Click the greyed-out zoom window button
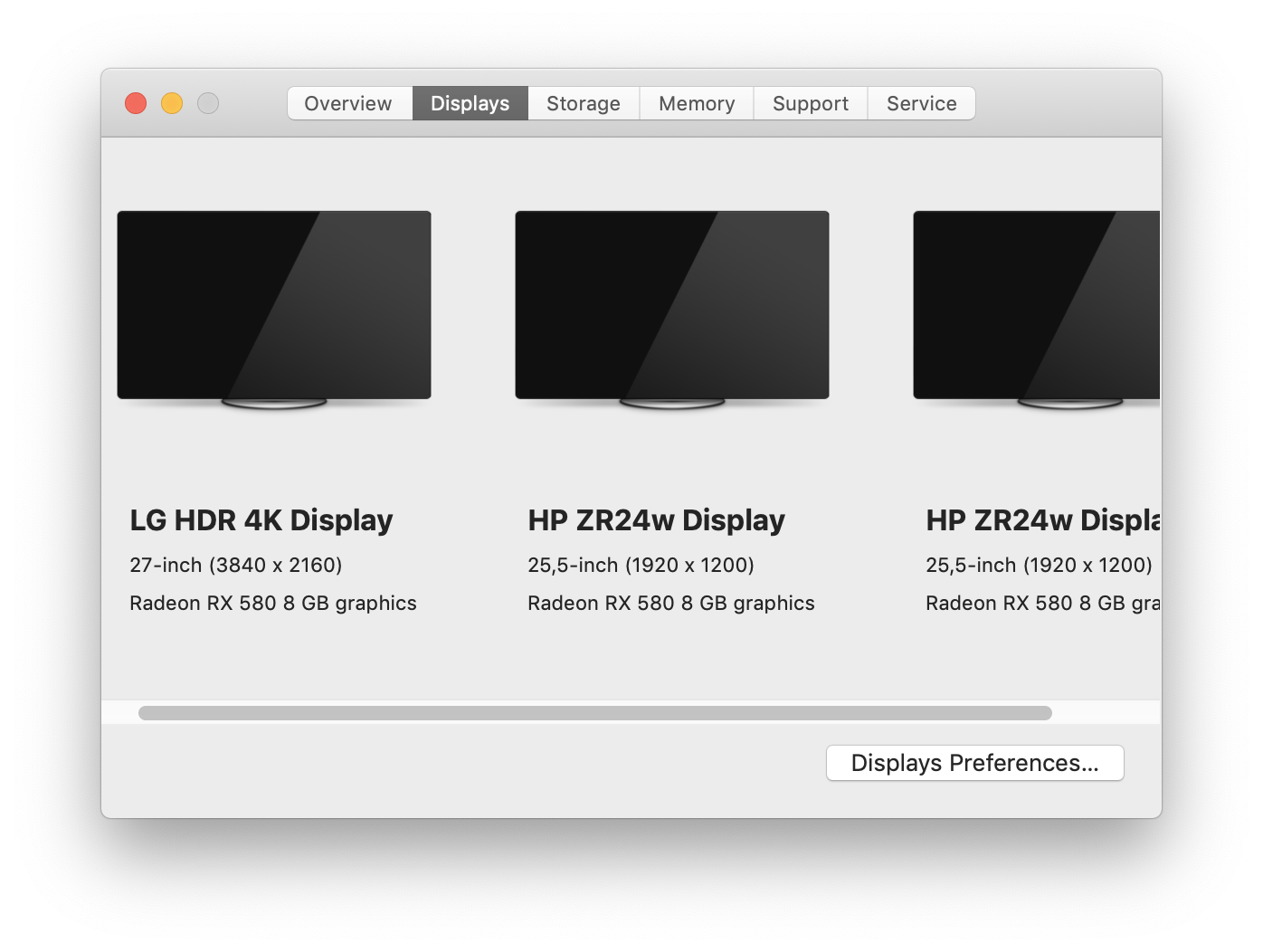 (x=208, y=103)
